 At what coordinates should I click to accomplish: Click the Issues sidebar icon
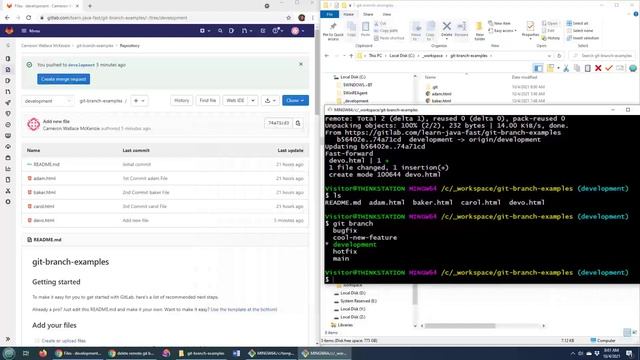pos(8,81)
